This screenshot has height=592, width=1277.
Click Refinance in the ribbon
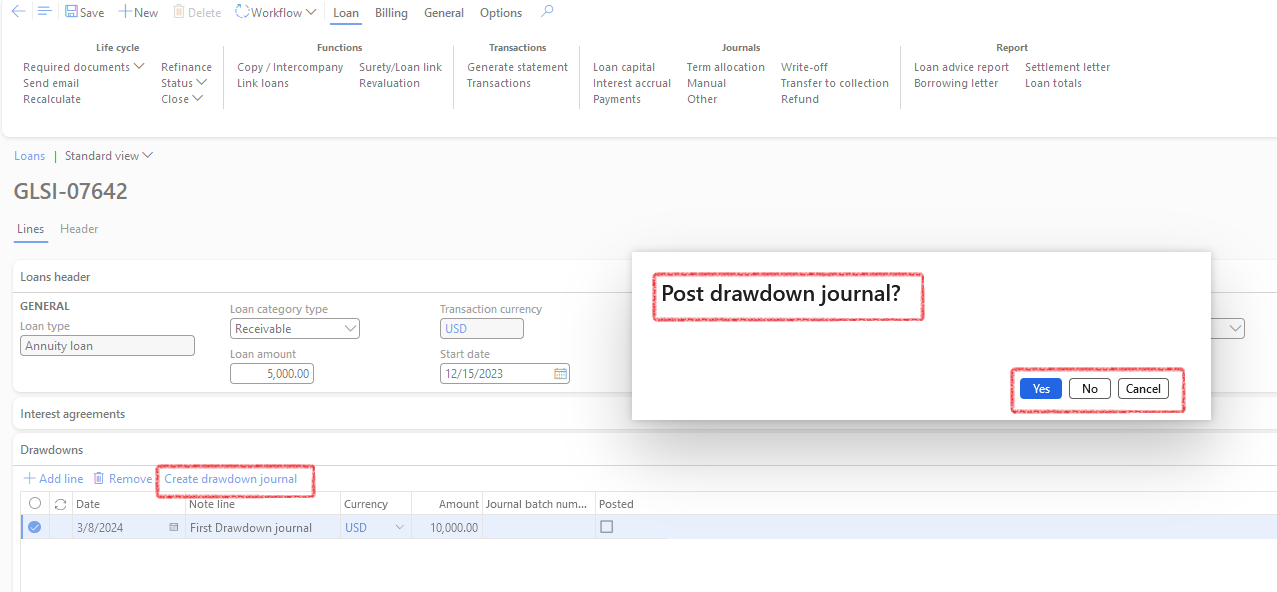coord(187,67)
